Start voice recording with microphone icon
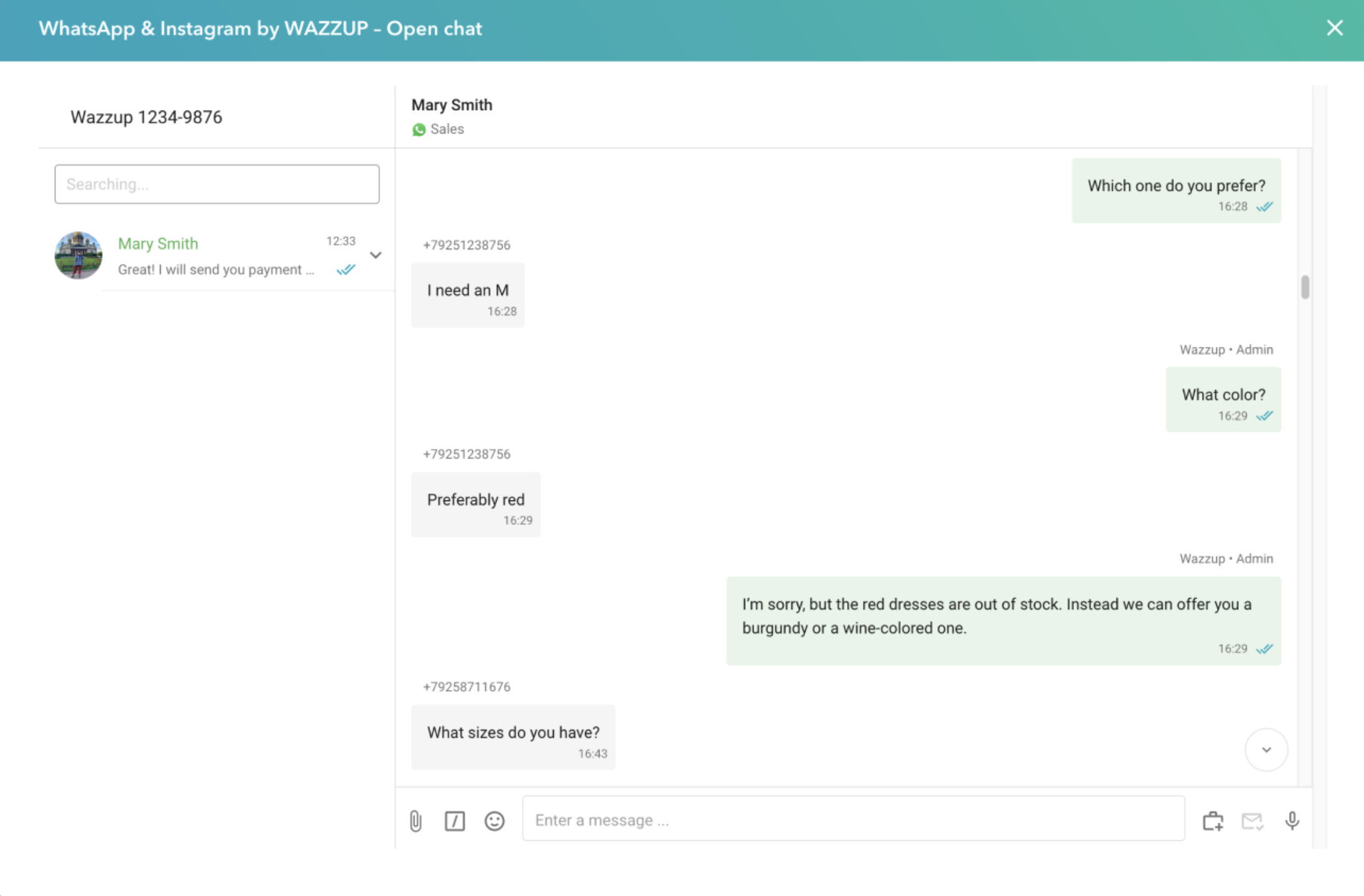 [1292, 821]
